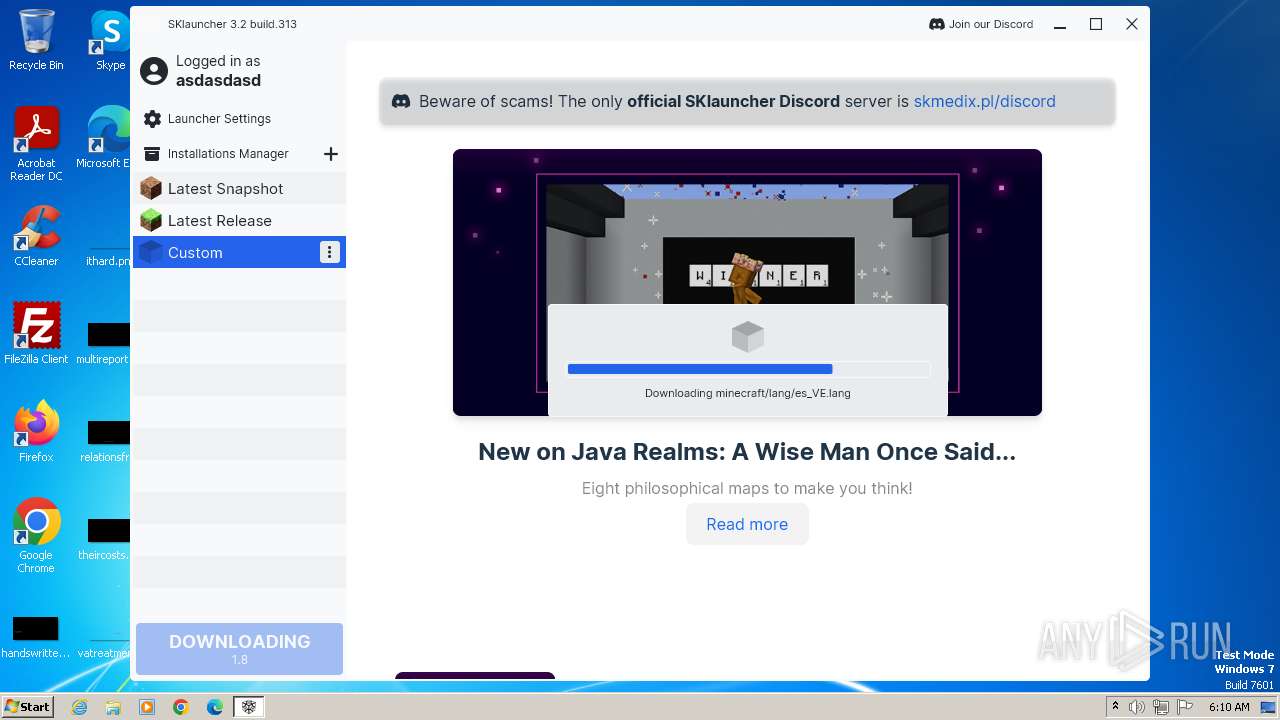Viewport: 1280px width, 720px height.
Task: Click the SKlauncher taskbar button
Action: [x=248, y=707]
